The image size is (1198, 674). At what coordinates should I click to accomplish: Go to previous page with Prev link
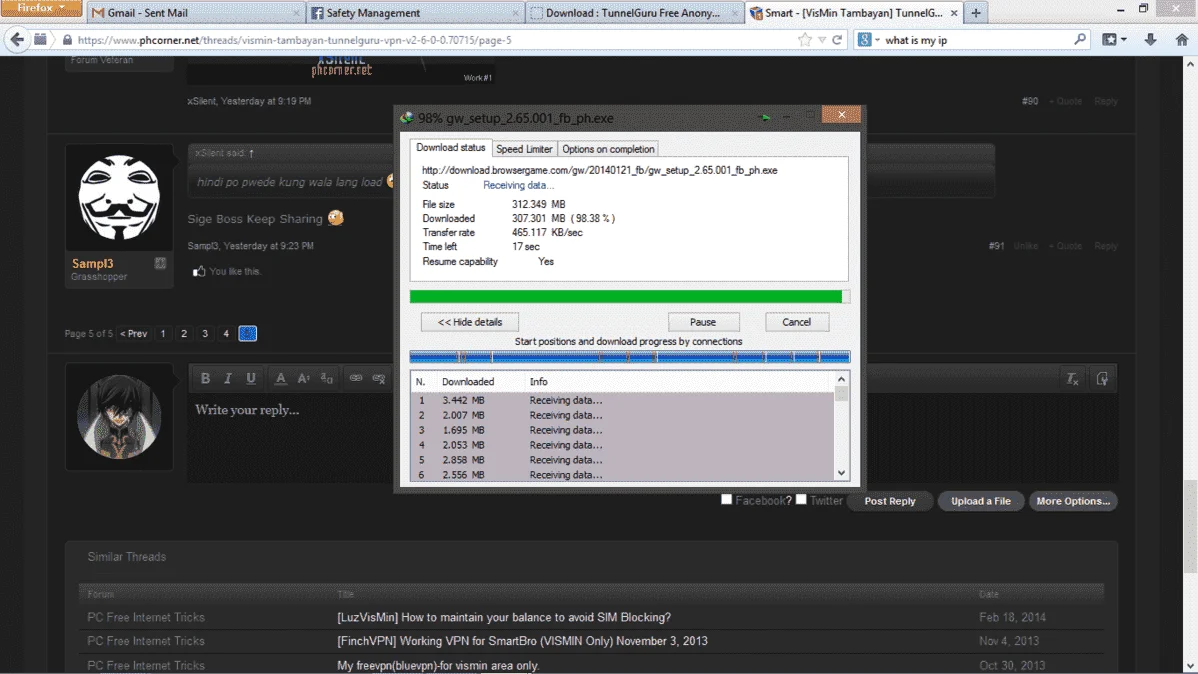point(134,334)
